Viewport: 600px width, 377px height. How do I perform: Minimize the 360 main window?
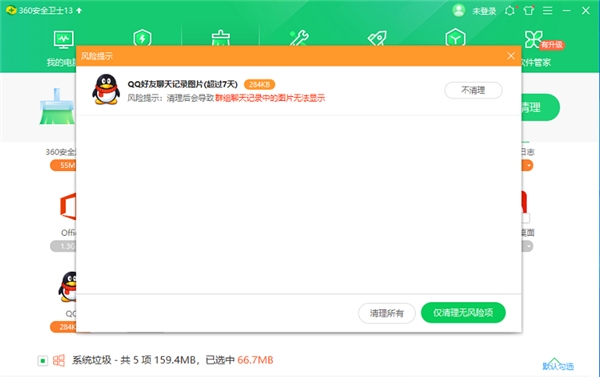click(567, 11)
